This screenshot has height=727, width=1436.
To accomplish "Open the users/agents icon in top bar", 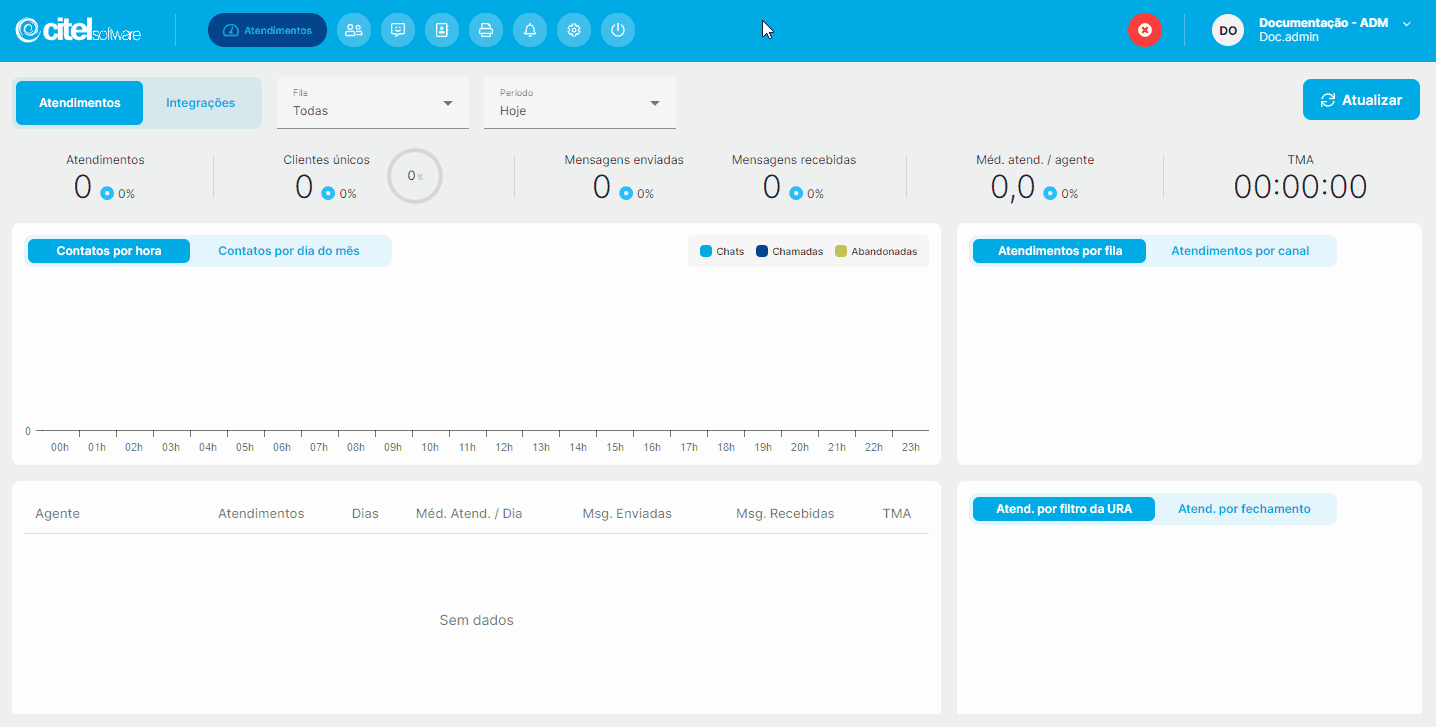I will (x=354, y=30).
